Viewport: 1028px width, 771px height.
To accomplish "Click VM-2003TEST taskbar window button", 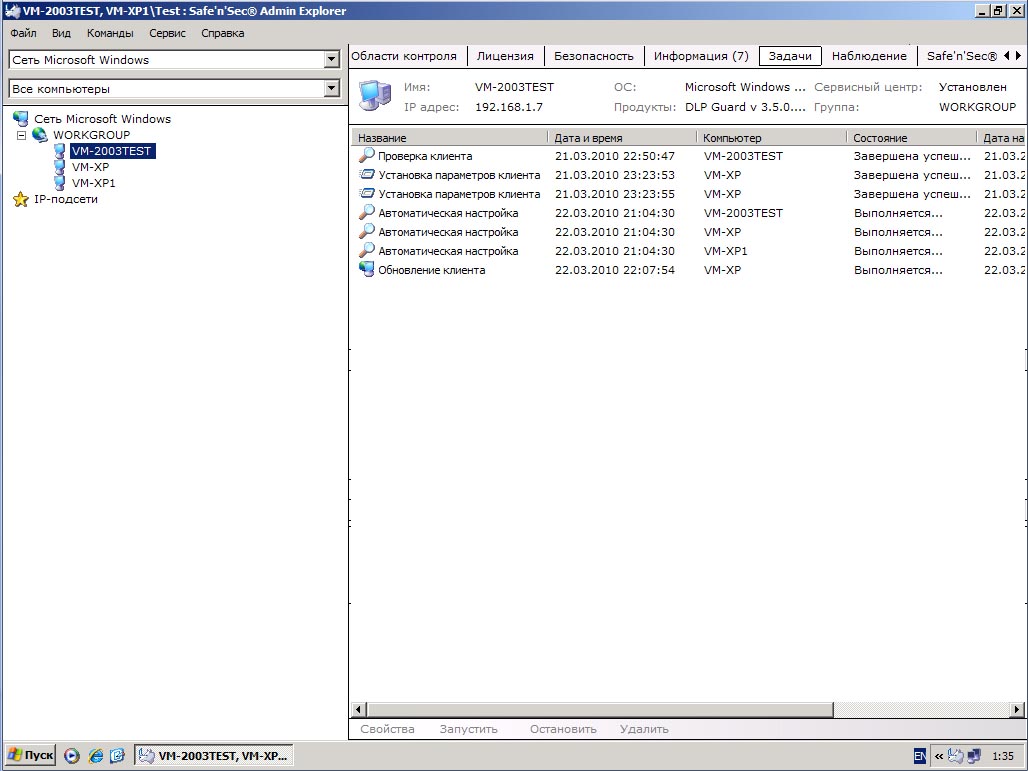I will (213, 755).
